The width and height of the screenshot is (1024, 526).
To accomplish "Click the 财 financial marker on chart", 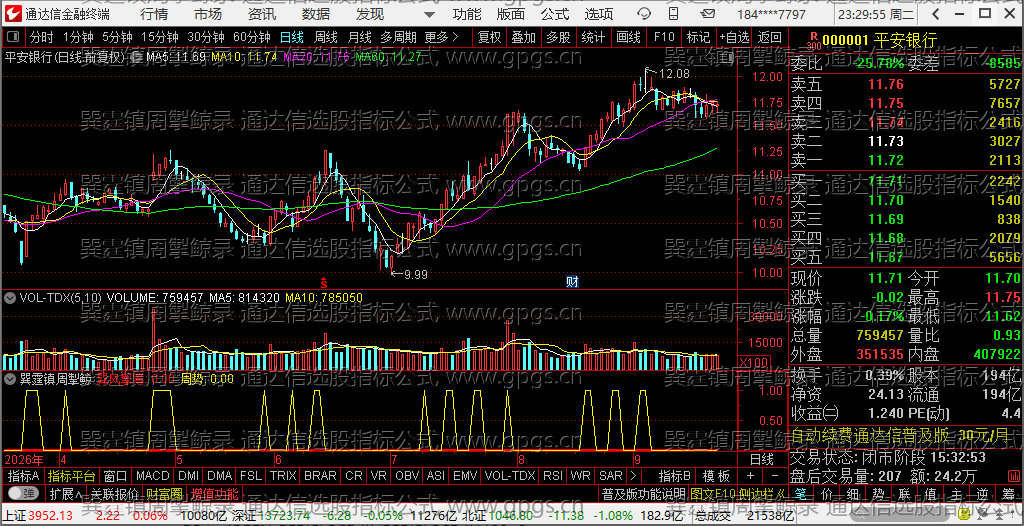I will click(x=572, y=282).
